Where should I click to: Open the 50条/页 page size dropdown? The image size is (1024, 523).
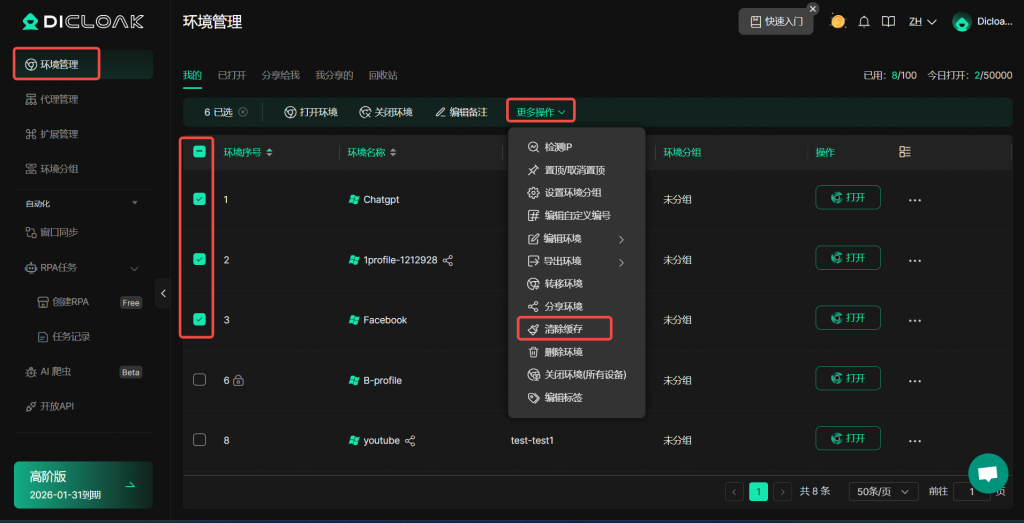(x=883, y=491)
